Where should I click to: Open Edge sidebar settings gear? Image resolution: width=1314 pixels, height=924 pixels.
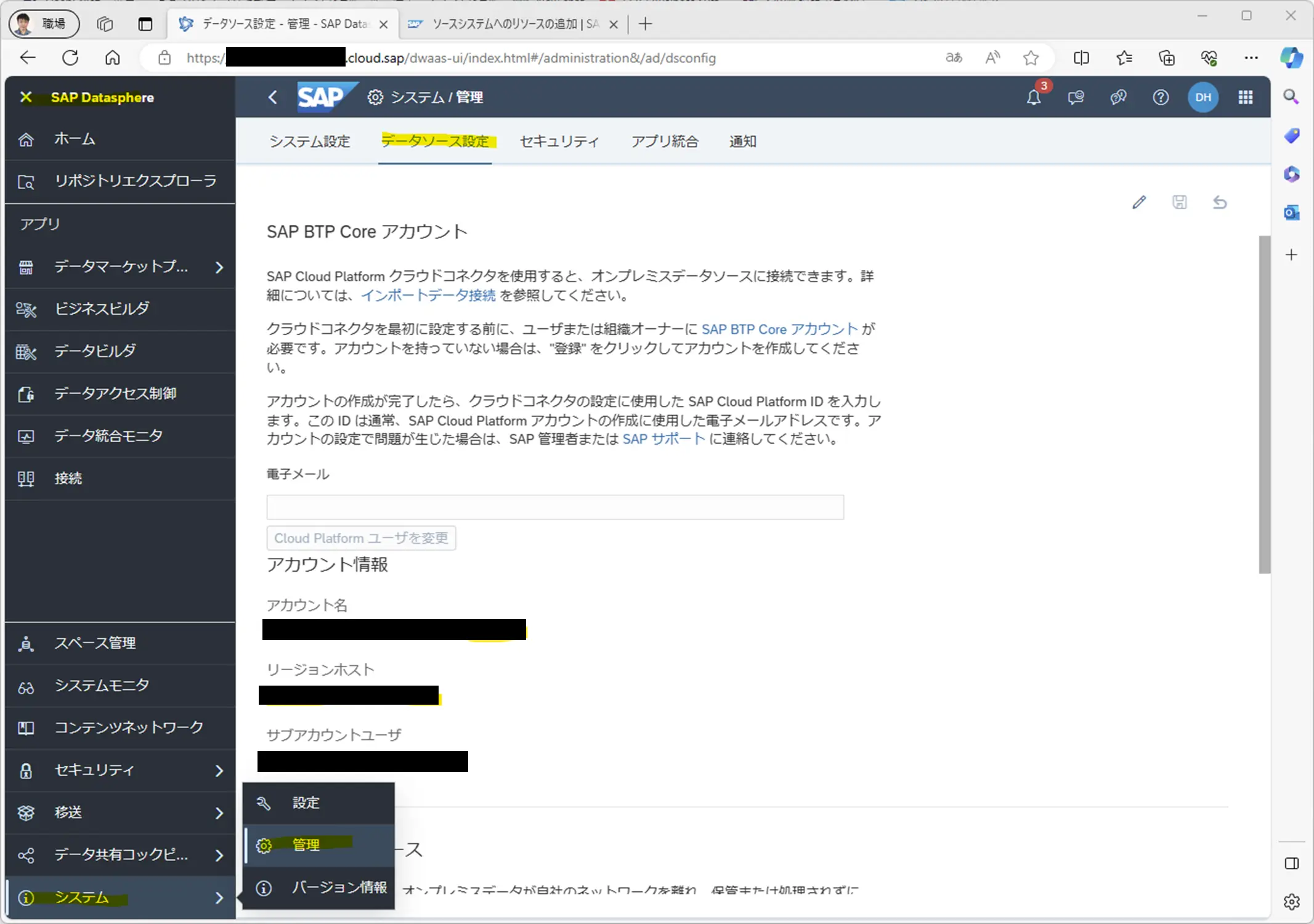click(x=1292, y=902)
